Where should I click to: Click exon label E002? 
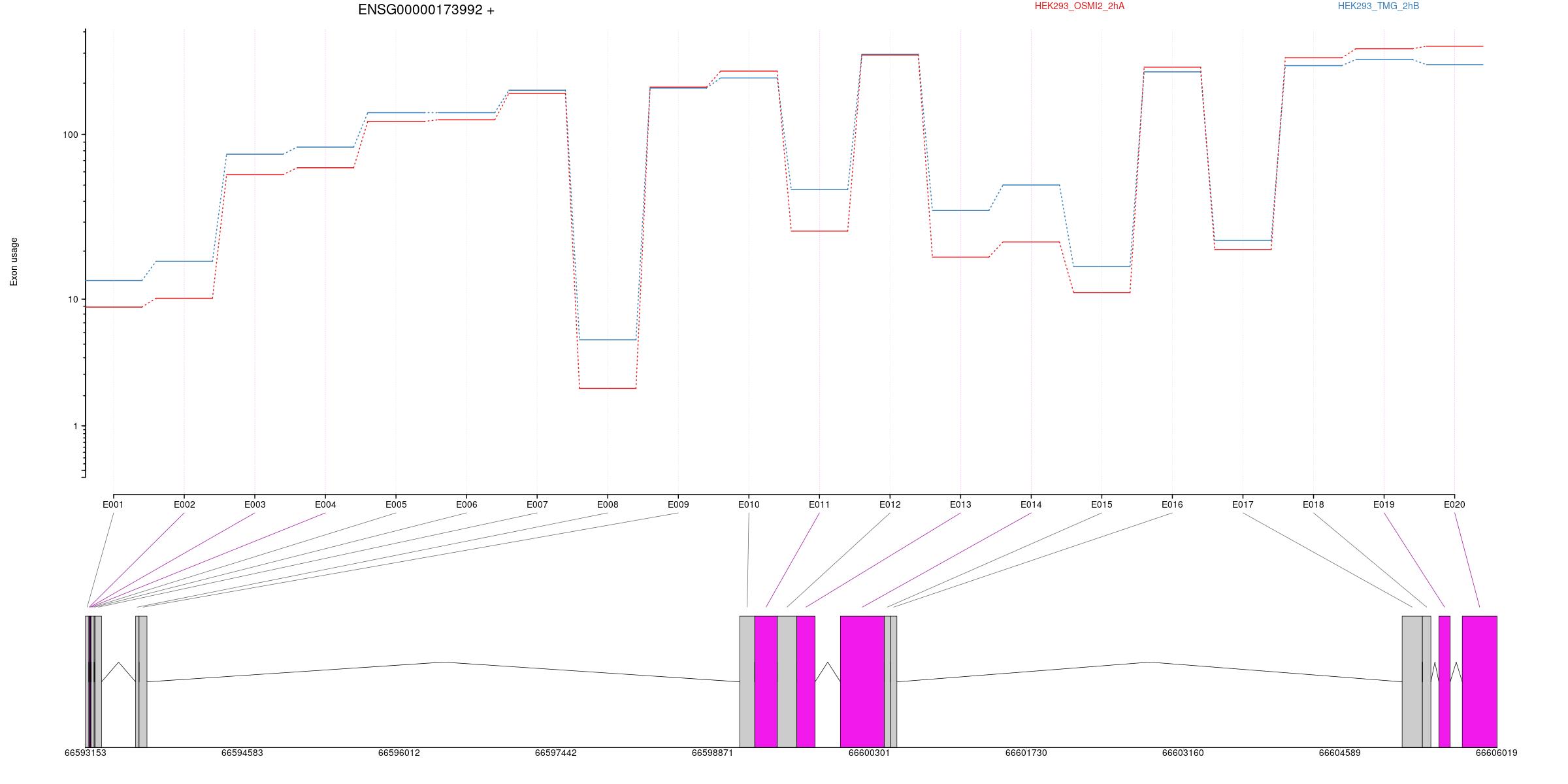click(x=184, y=504)
